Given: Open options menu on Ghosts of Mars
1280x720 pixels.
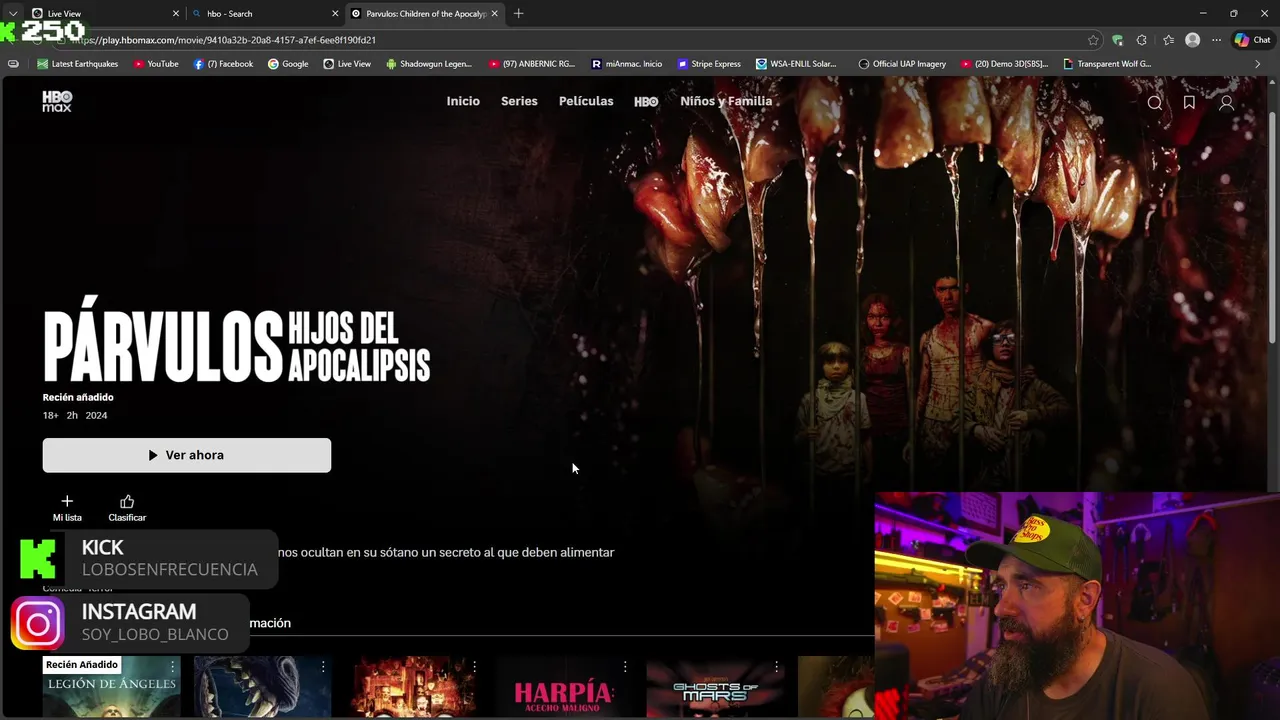Looking at the screenshot, I should coord(776,666).
